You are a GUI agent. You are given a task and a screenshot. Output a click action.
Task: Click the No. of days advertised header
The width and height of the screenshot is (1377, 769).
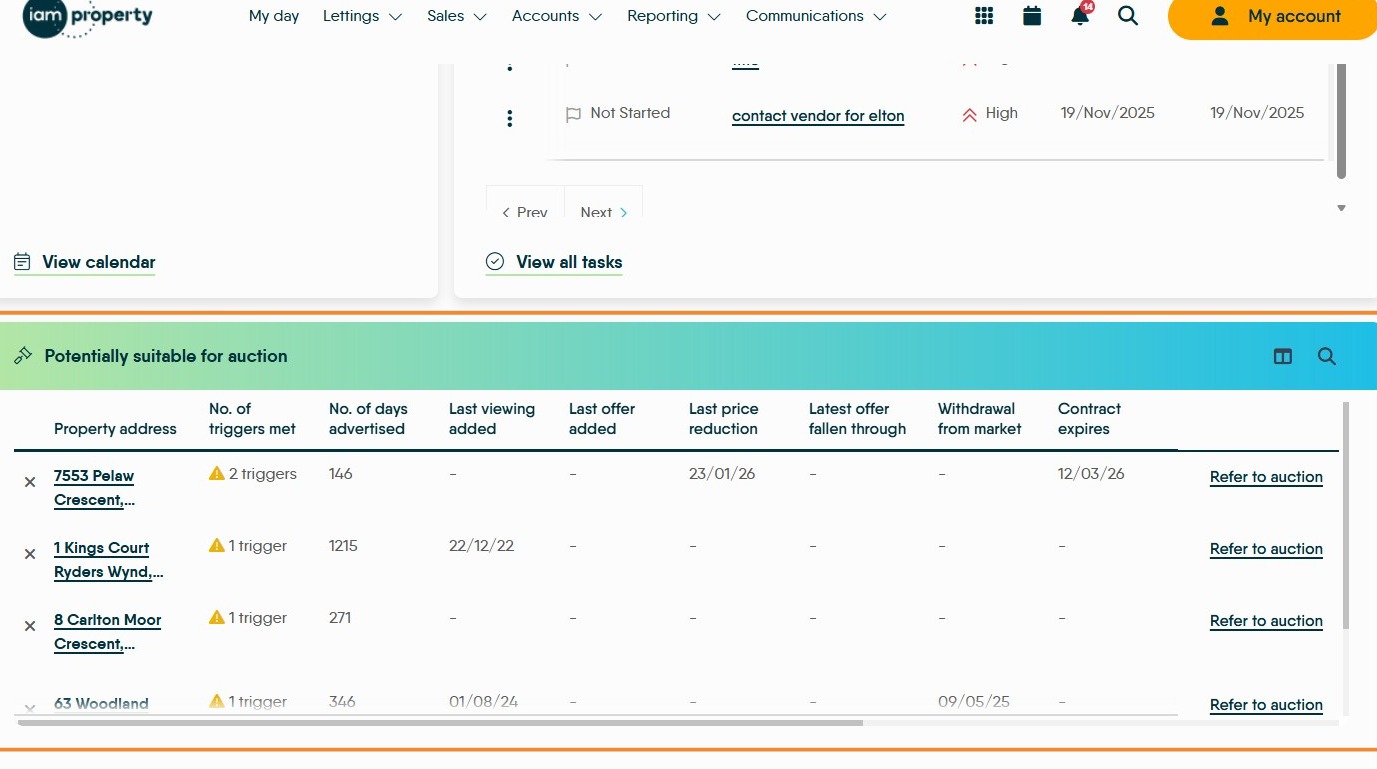367,419
